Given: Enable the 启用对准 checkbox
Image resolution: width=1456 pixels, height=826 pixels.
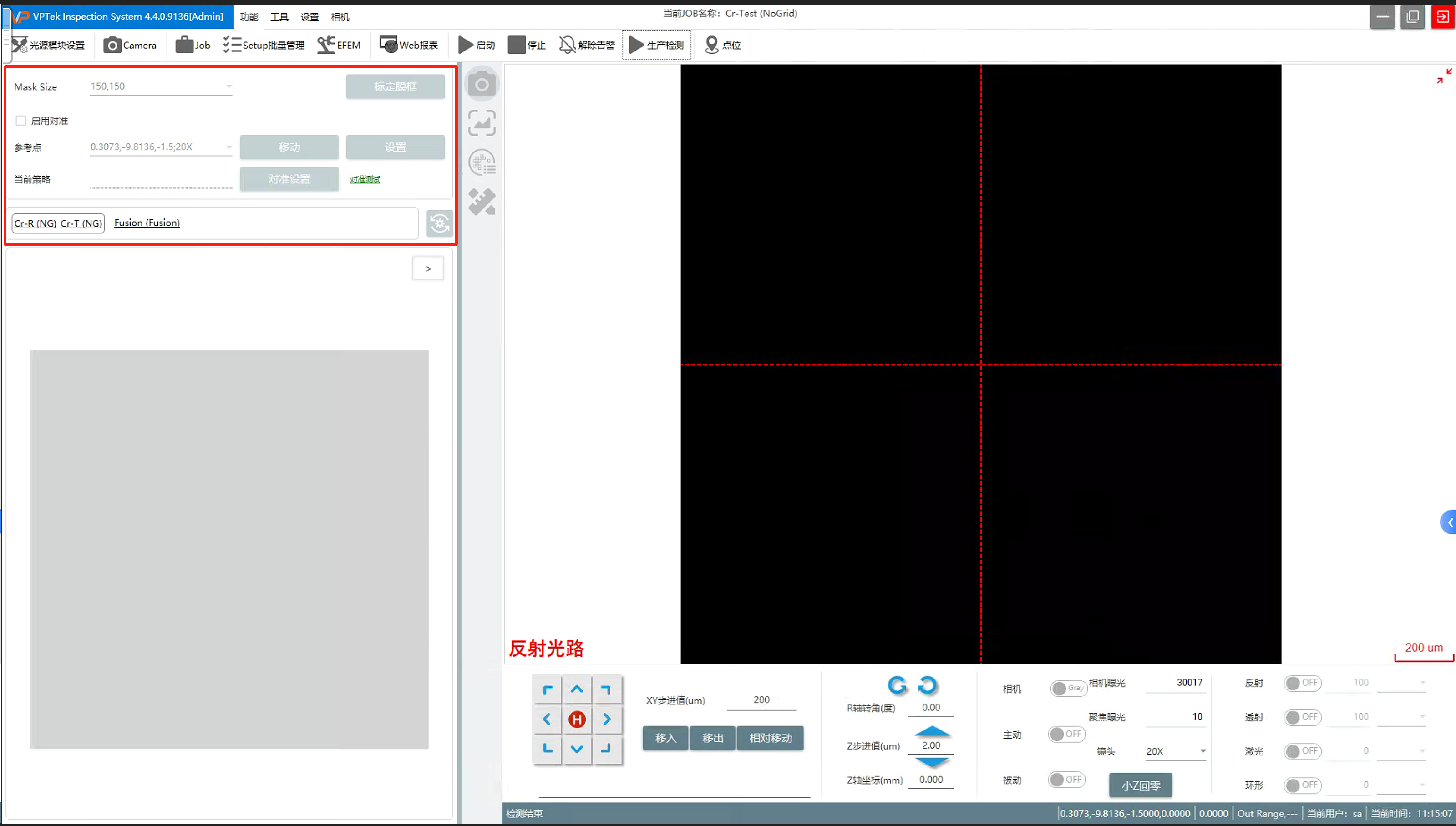Looking at the screenshot, I should pos(21,121).
